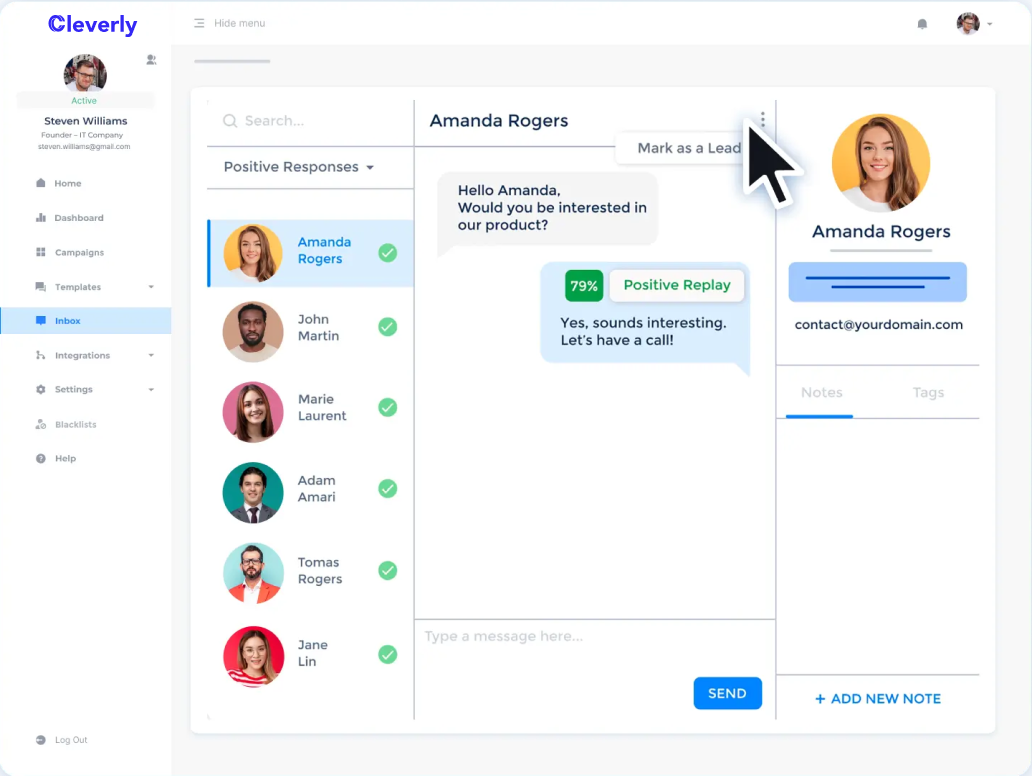Click the hamburger Hide menu icon
Screen dimensions: 1032x776
pos(199,23)
